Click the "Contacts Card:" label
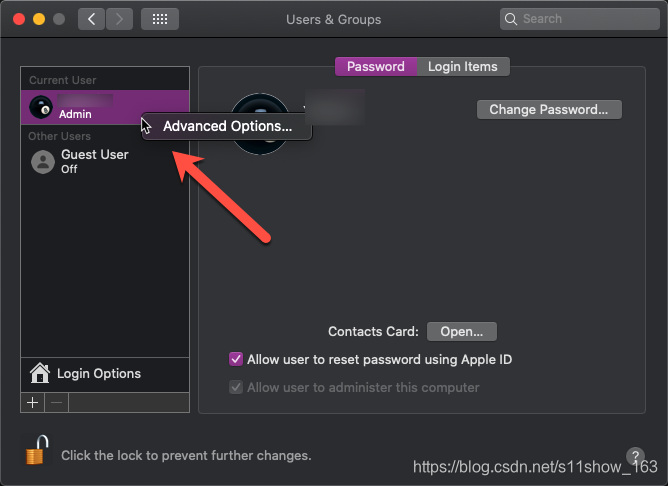 click(x=373, y=331)
